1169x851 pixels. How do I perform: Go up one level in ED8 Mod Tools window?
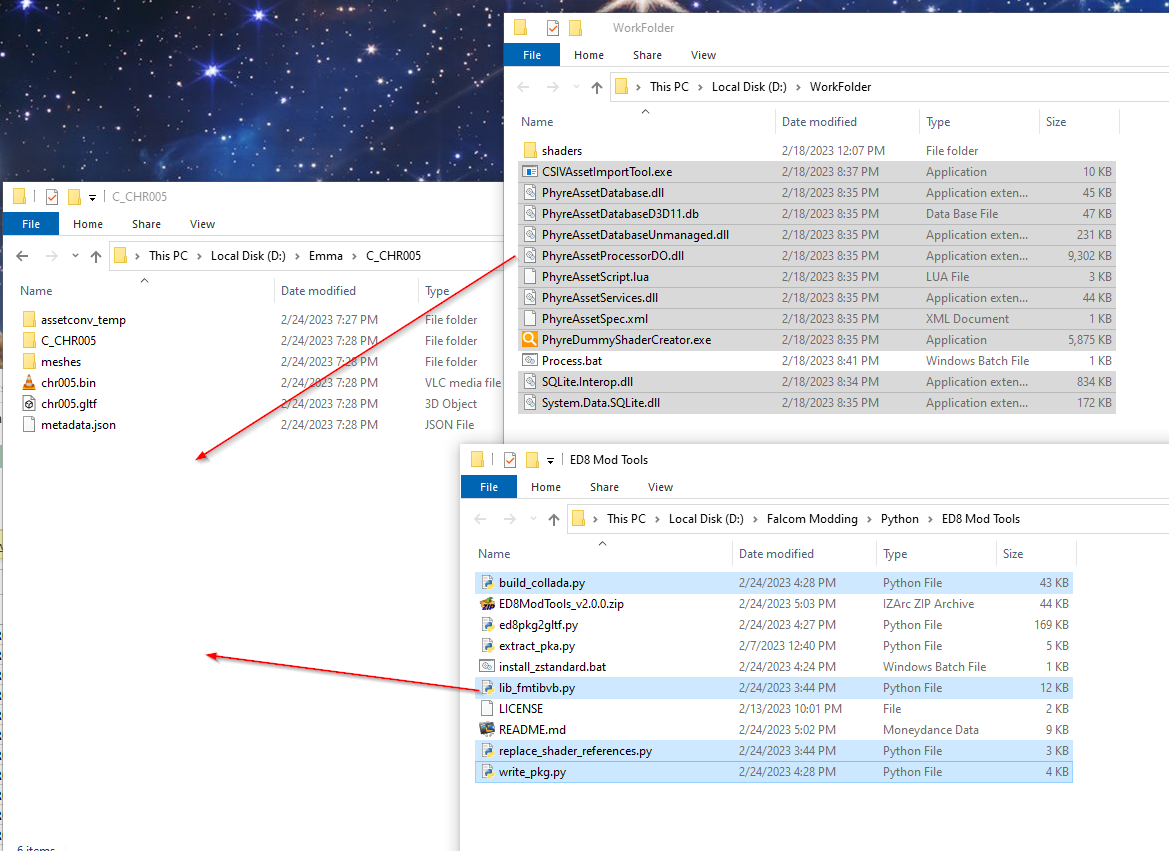pos(553,519)
